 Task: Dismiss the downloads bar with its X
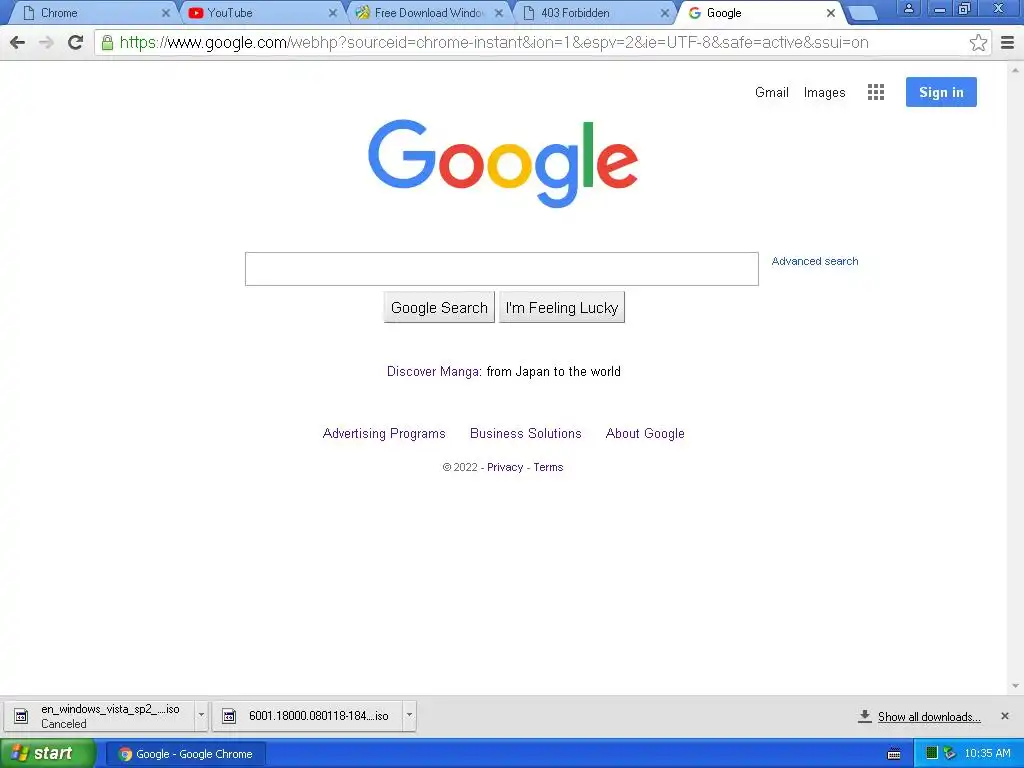click(x=1005, y=716)
